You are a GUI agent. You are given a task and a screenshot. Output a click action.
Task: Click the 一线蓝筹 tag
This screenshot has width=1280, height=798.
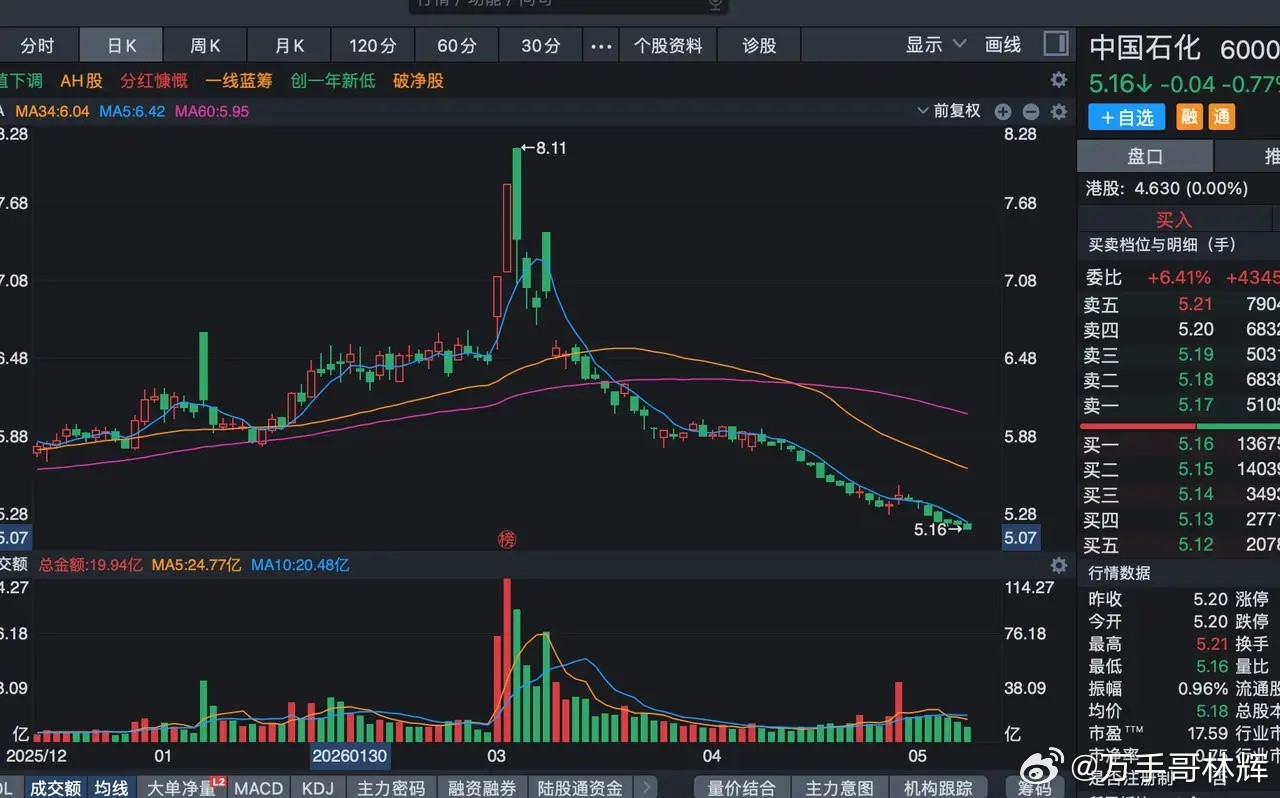tap(239, 81)
